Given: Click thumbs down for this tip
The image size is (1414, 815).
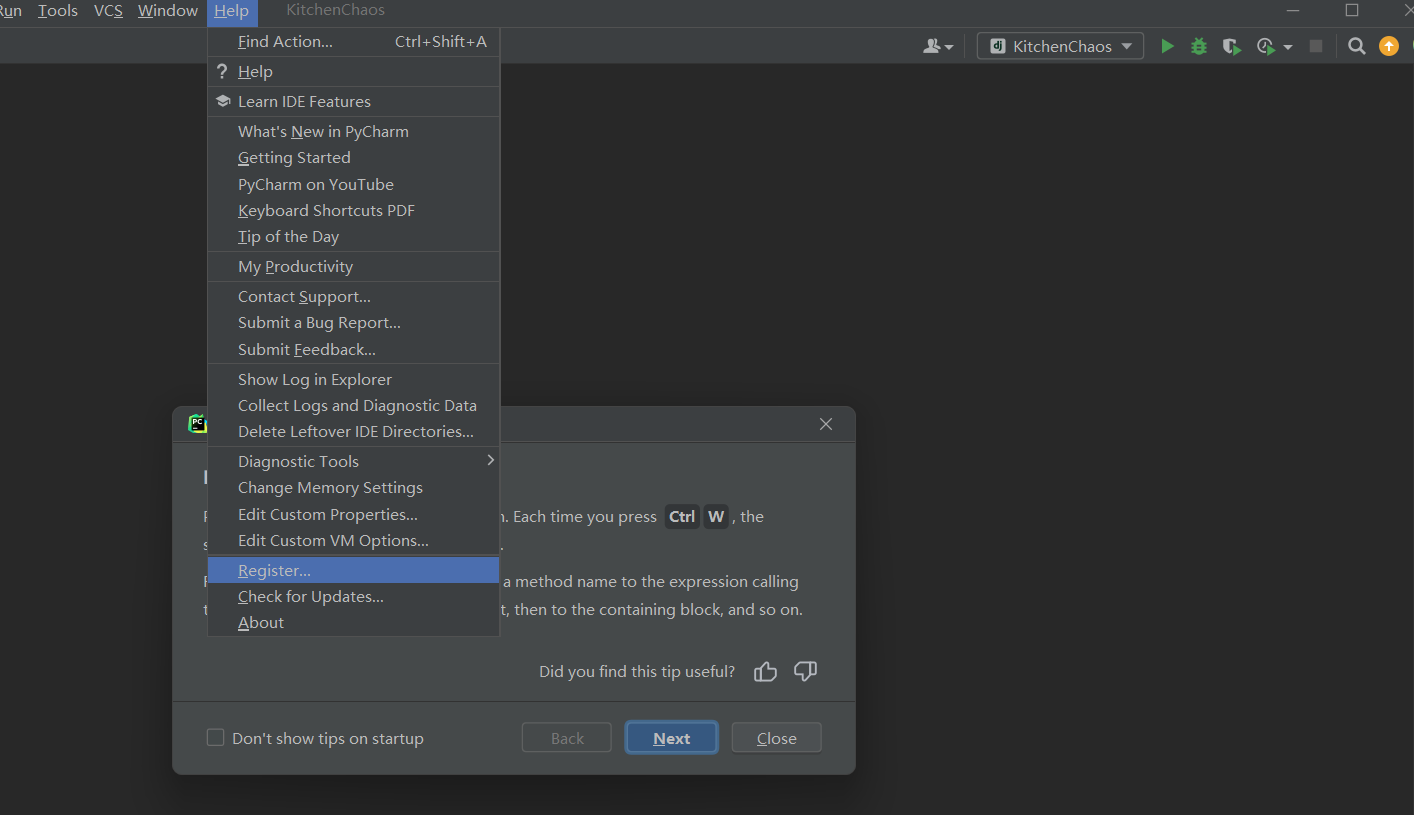Looking at the screenshot, I should tap(806, 671).
